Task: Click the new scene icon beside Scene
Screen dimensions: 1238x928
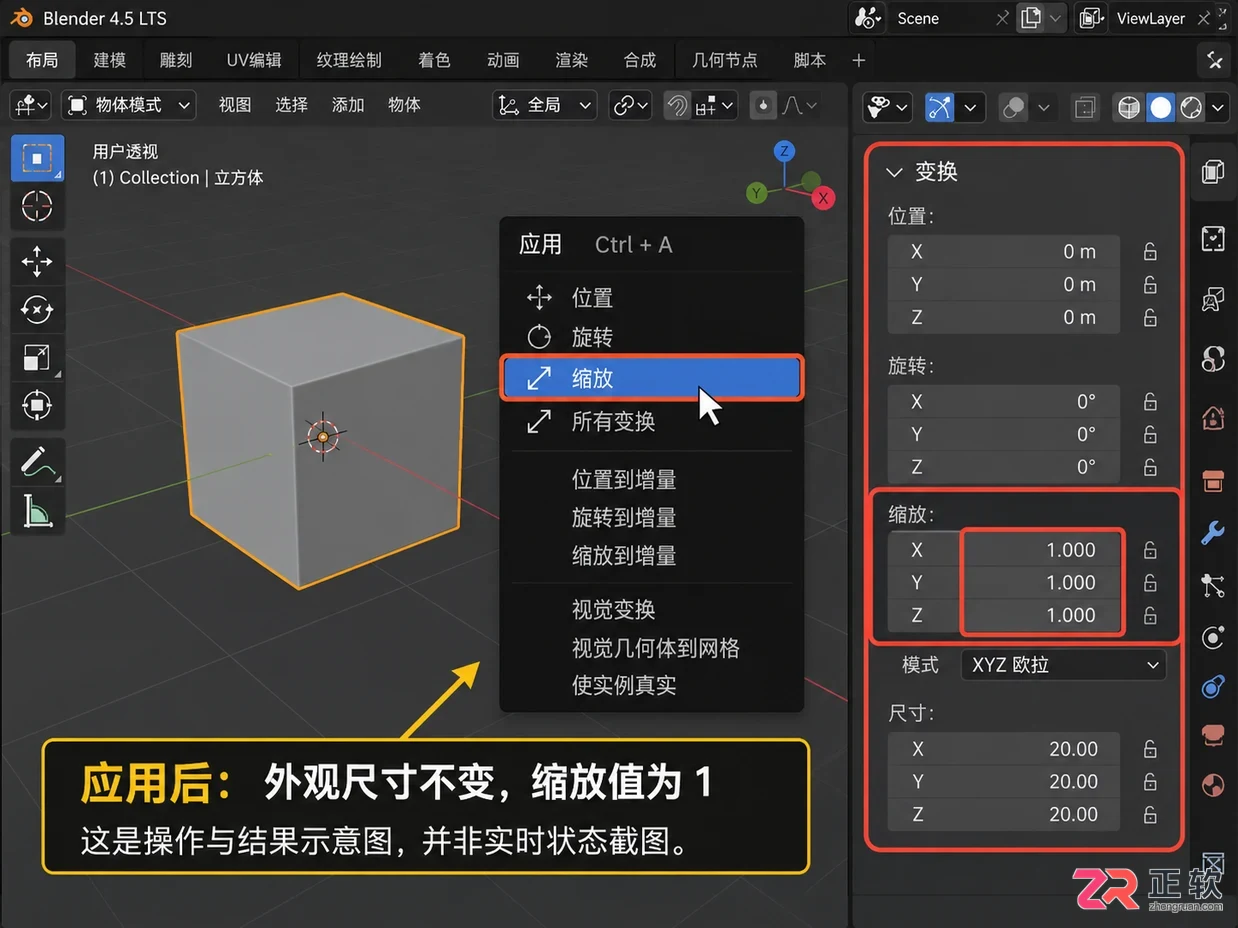Action: coord(1032,18)
